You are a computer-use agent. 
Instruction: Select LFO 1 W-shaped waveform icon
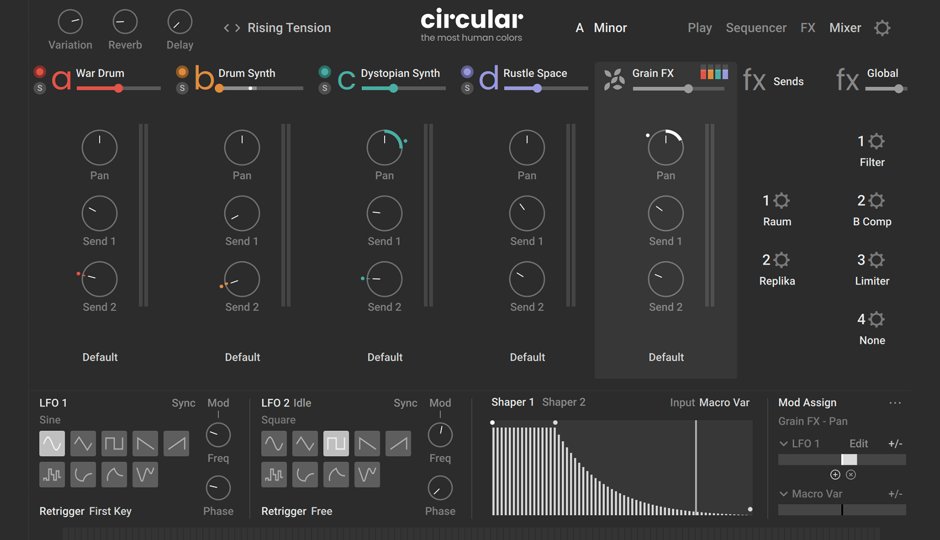pos(145,475)
